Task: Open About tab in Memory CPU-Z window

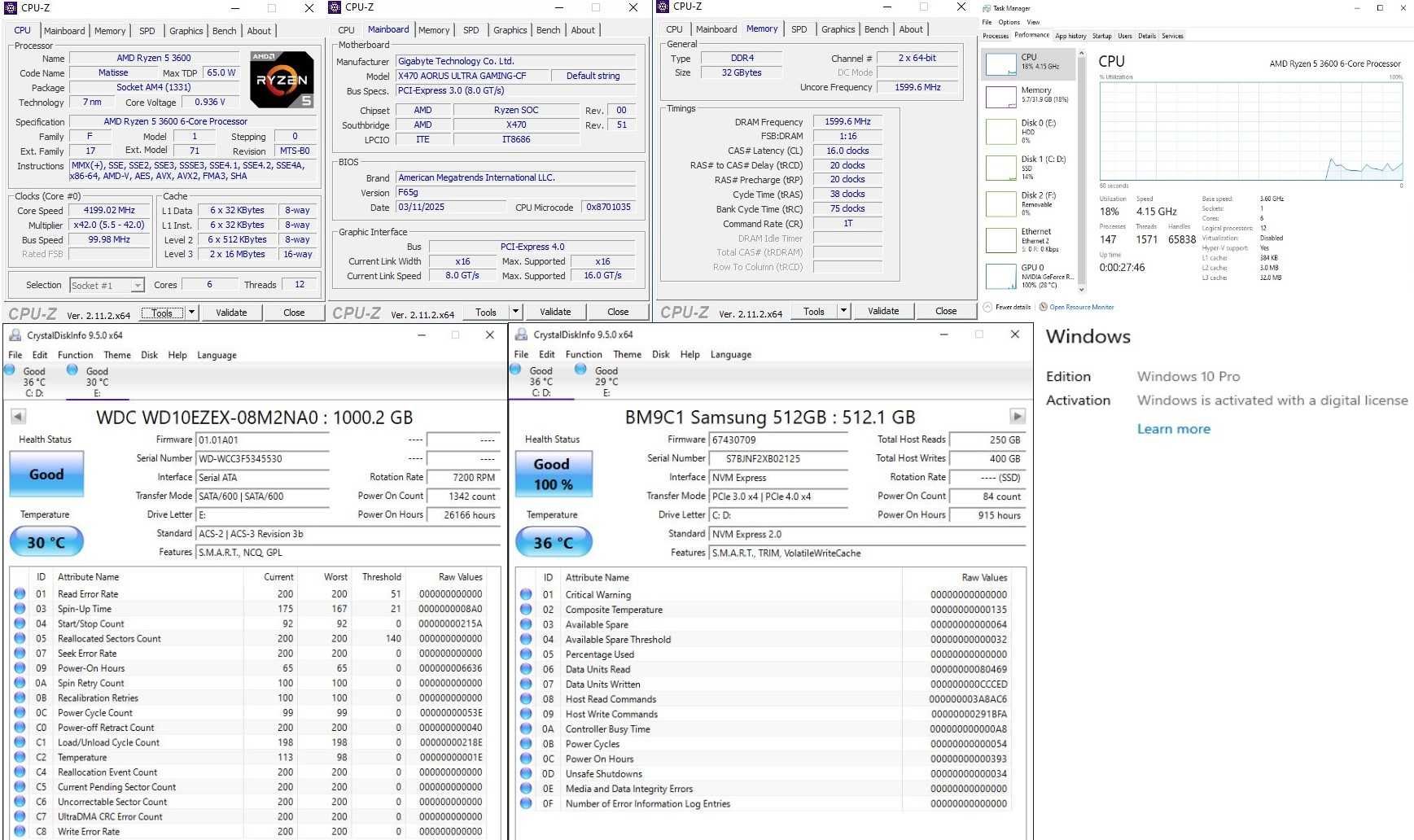Action: (x=911, y=29)
